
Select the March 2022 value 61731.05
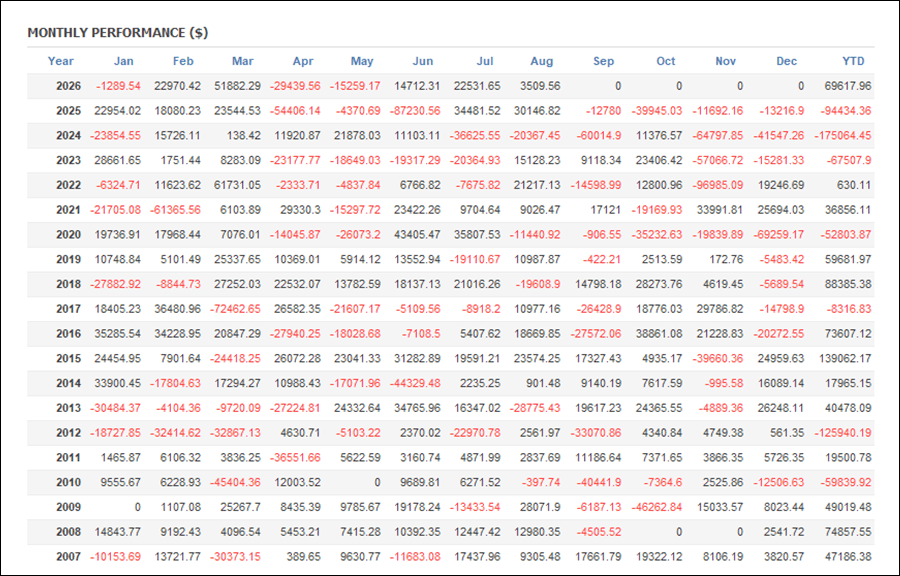(x=237, y=185)
